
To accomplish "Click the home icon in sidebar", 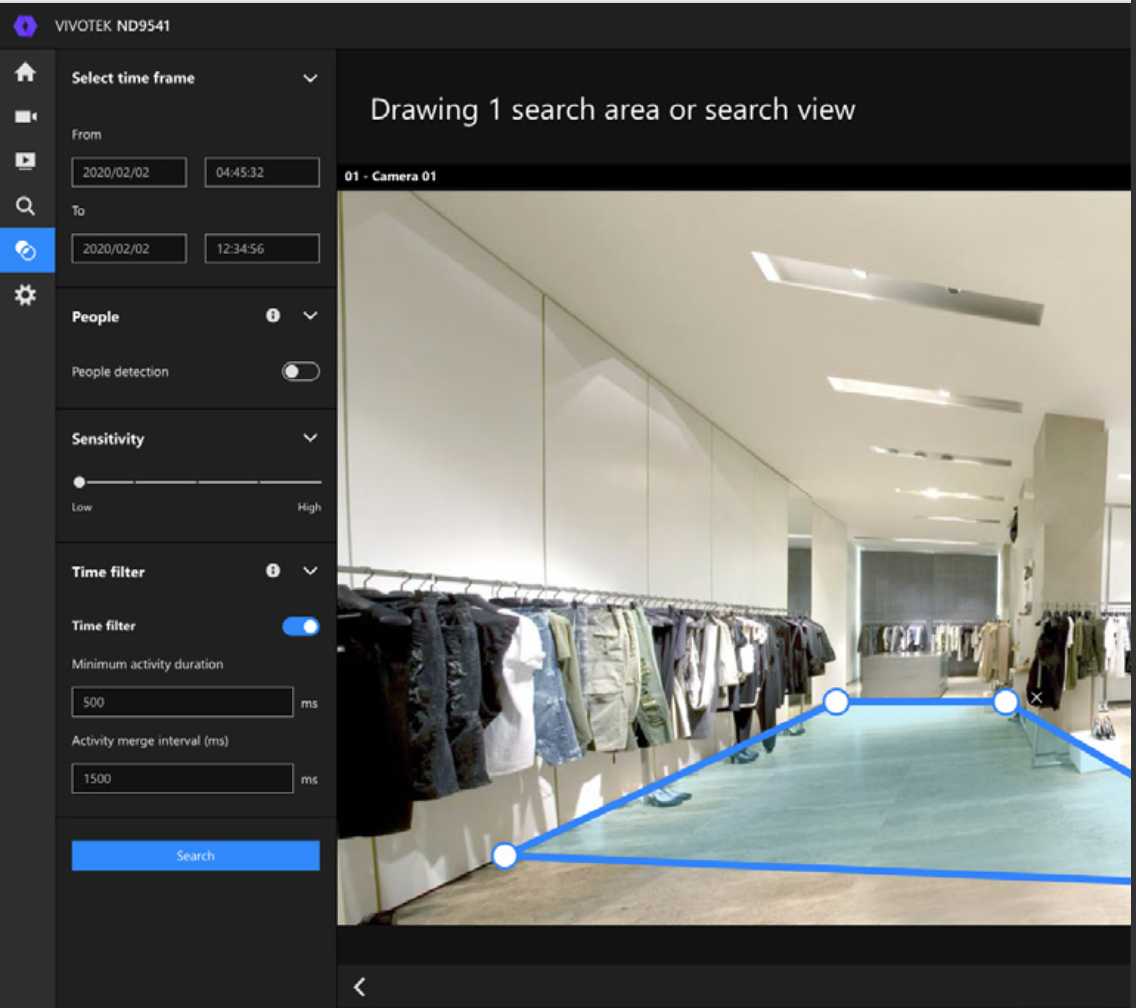I will pyautogui.click(x=25, y=72).
